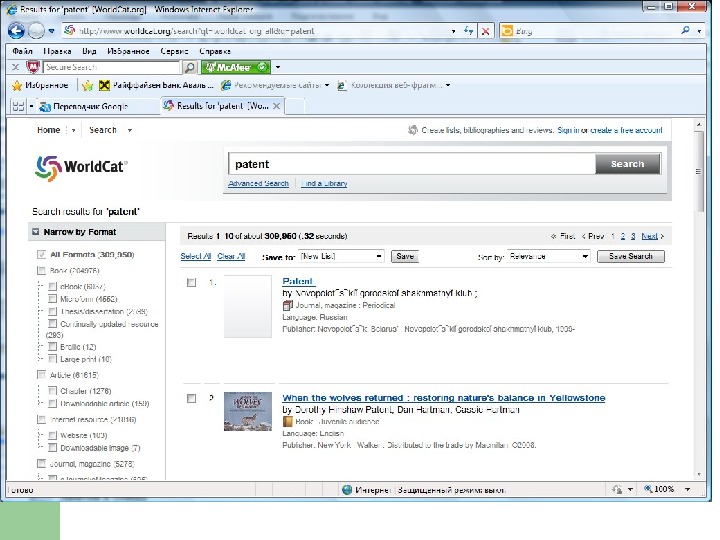Click the green McAfee status button

tap(236, 67)
